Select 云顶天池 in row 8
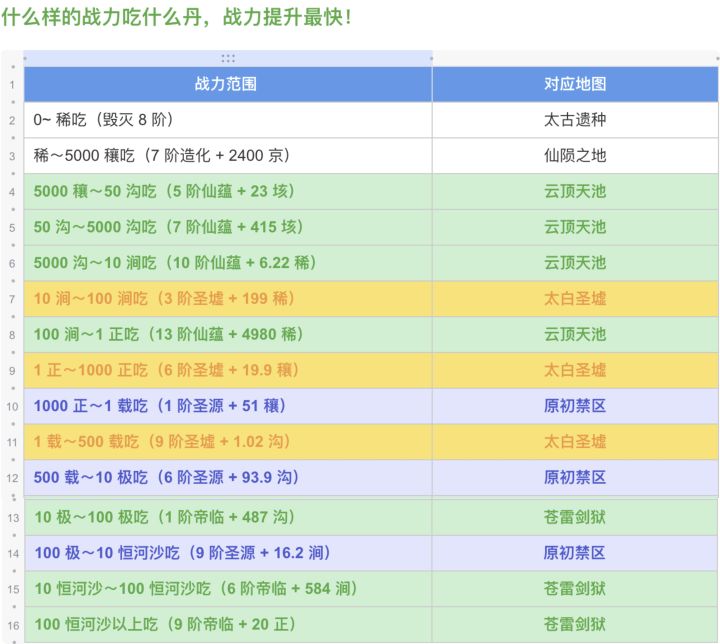The image size is (720, 644). click(575, 335)
